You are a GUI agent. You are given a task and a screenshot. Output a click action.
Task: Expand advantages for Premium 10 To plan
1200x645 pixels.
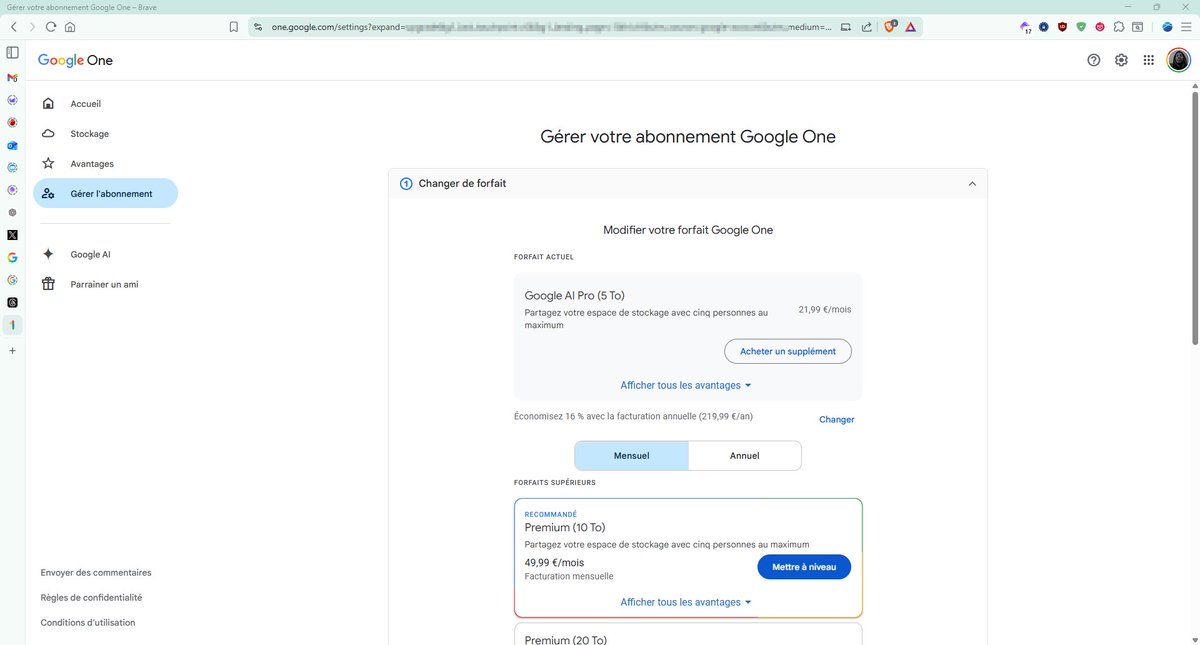(x=686, y=602)
